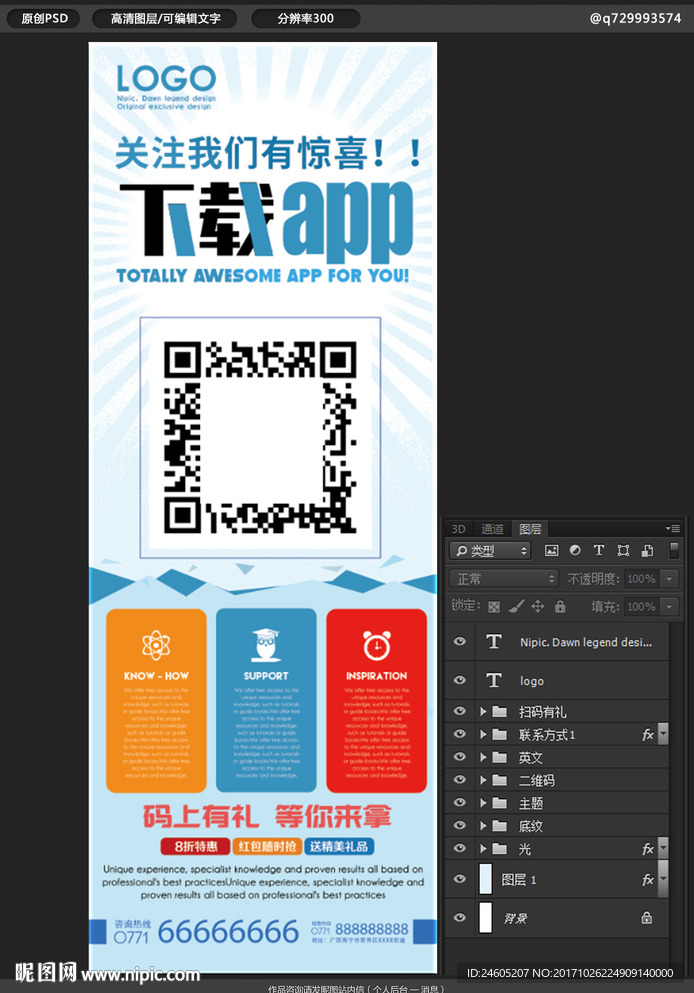Toggle visibility of 图层 1 layer

tap(460, 879)
